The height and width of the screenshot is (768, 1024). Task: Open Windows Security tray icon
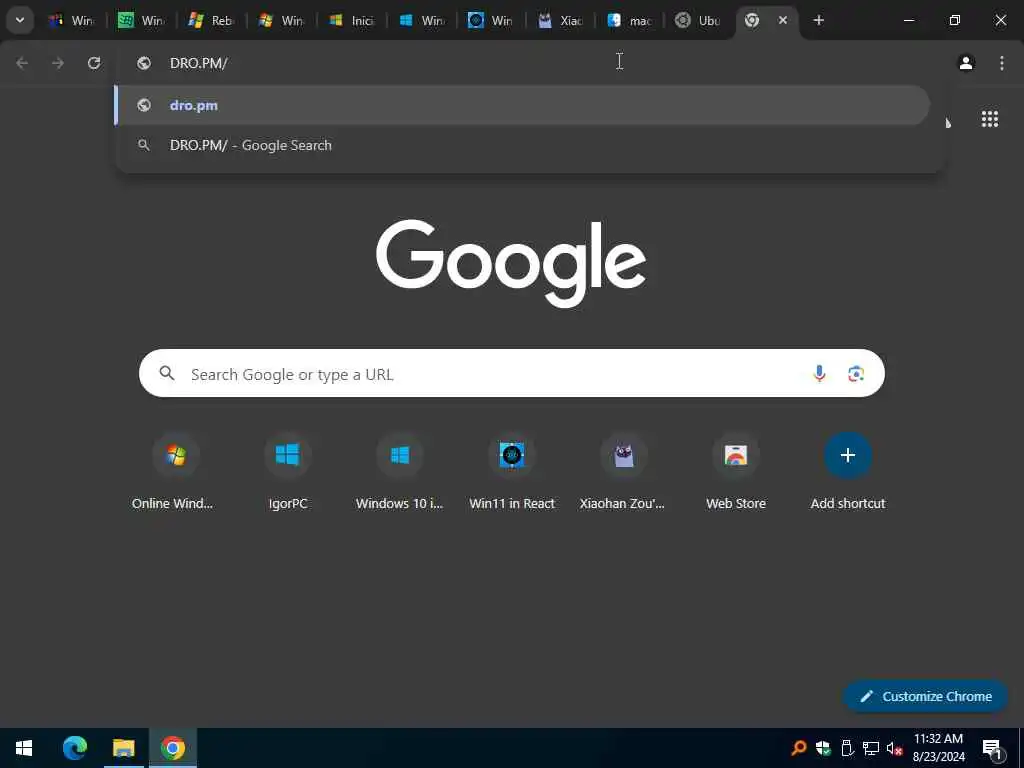pyautogui.click(x=823, y=748)
